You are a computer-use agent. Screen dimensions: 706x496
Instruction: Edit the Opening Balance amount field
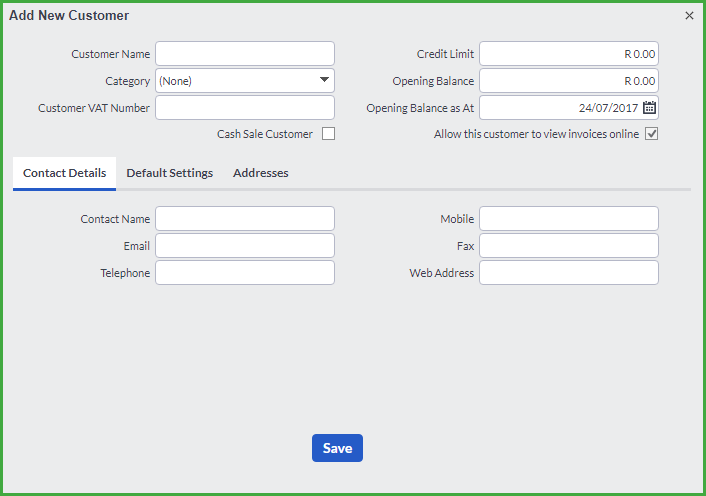(x=569, y=81)
